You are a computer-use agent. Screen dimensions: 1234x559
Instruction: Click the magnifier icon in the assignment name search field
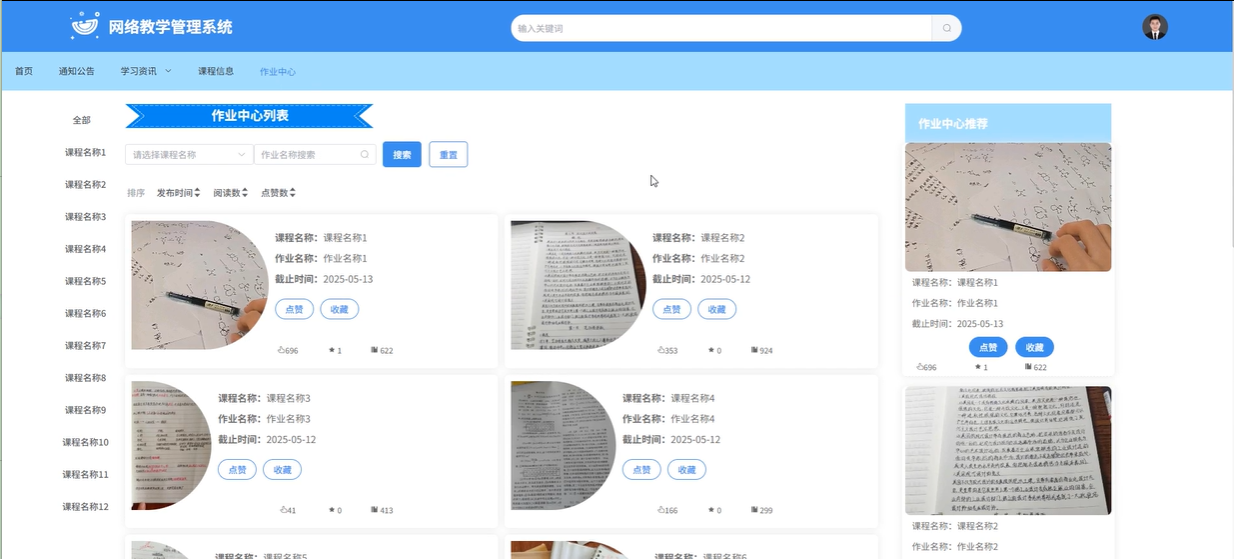click(x=366, y=154)
